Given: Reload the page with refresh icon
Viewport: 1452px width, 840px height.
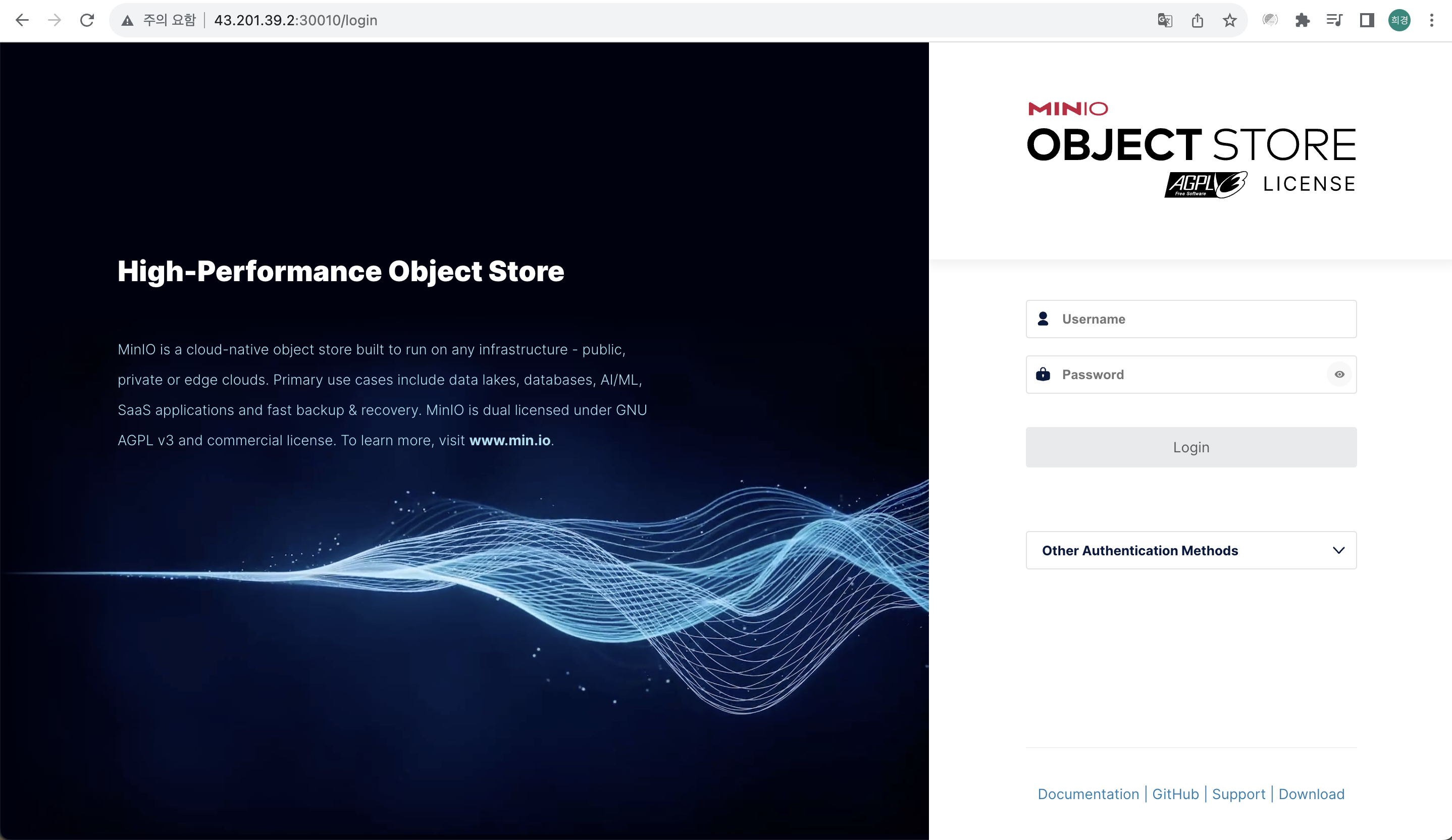Looking at the screenshot, I should coord(87,20).
